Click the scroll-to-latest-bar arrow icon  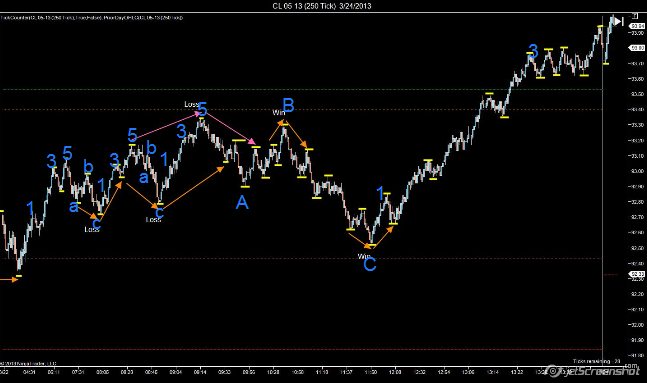click(619, 21)
